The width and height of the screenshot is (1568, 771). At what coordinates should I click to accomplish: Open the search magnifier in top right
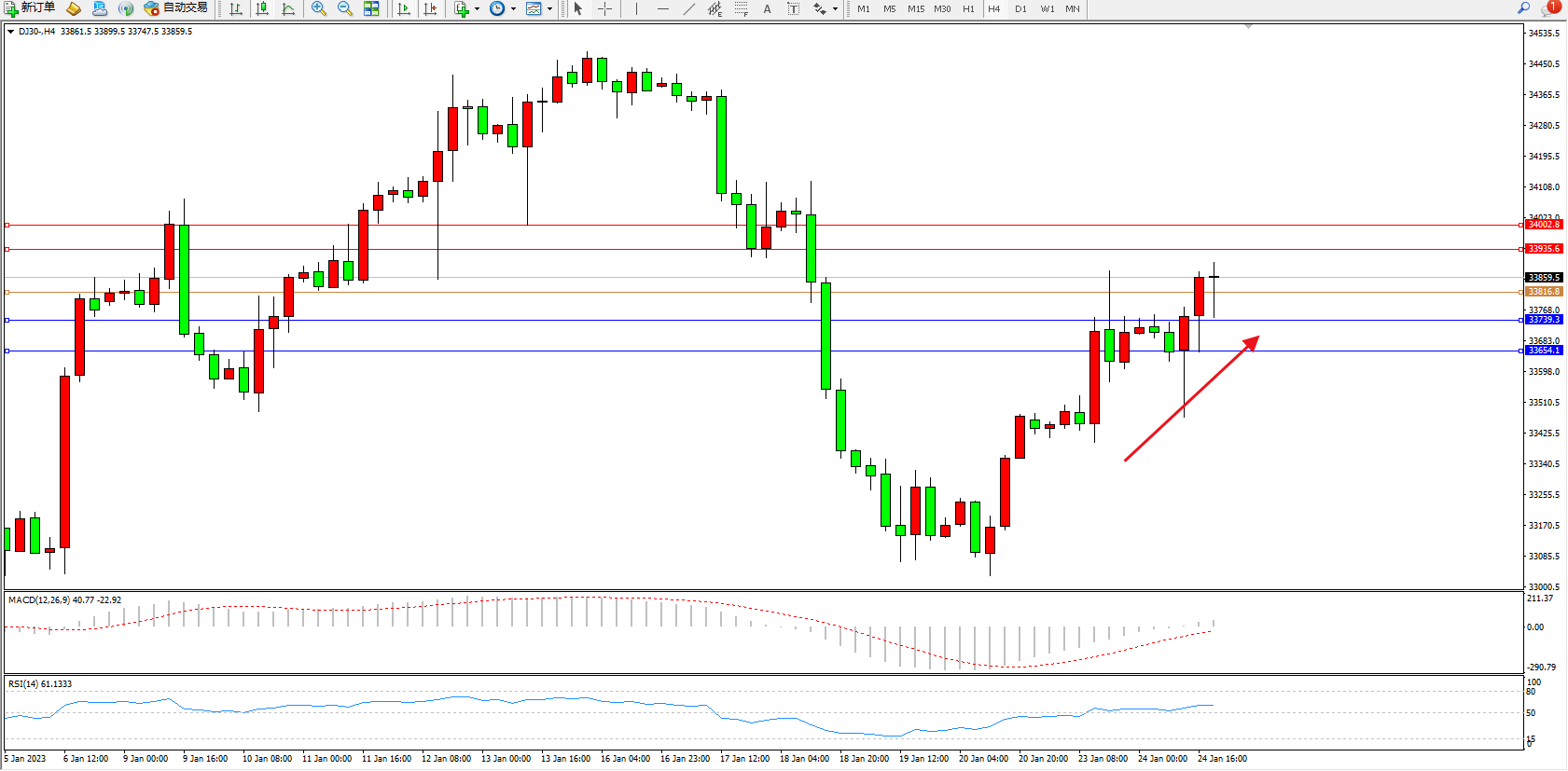[1524, 7]
